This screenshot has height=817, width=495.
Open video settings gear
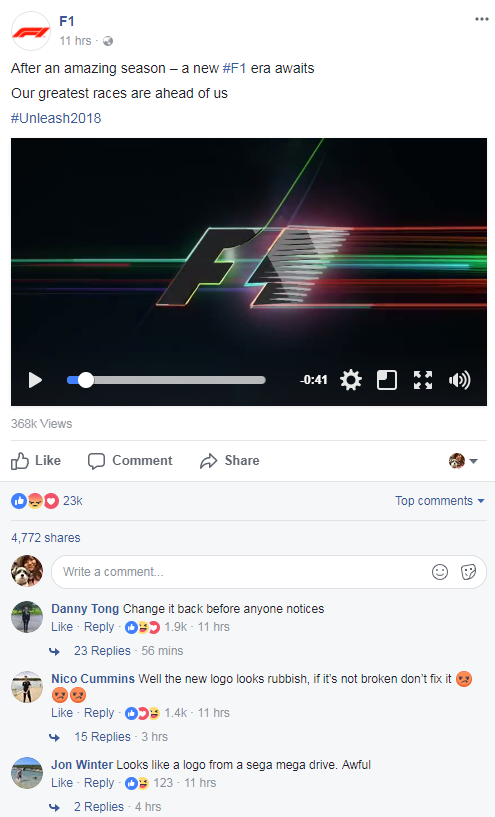click(351, 380)
